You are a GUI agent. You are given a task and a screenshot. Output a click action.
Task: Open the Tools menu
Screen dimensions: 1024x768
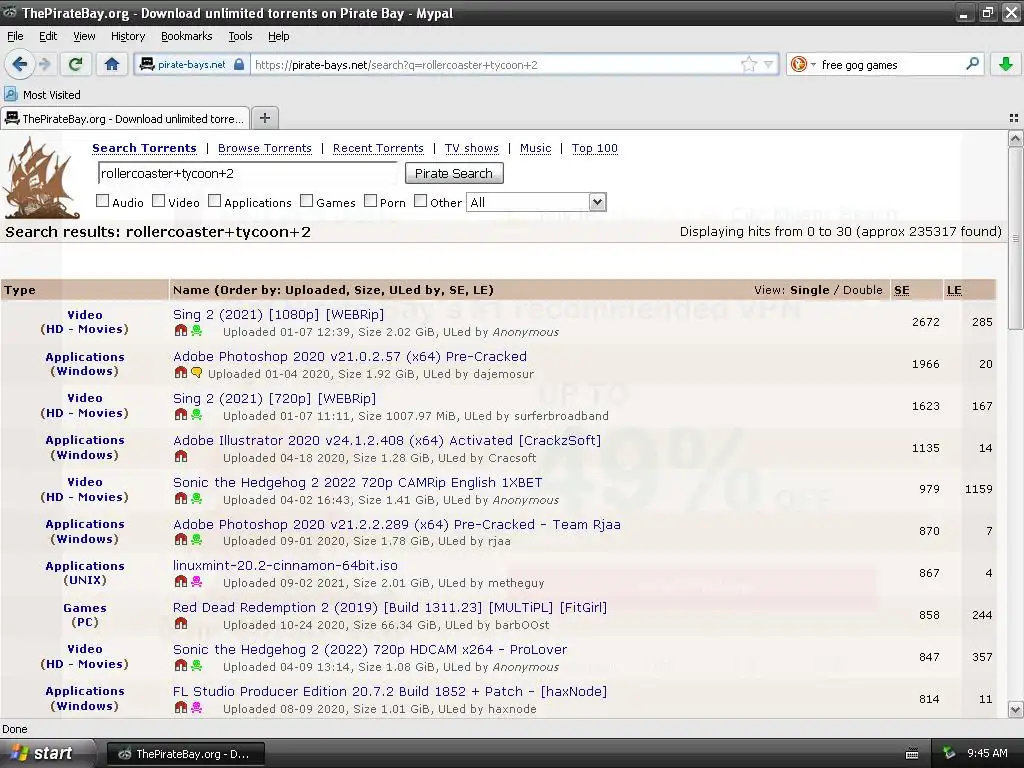click(x=240, y=37)
